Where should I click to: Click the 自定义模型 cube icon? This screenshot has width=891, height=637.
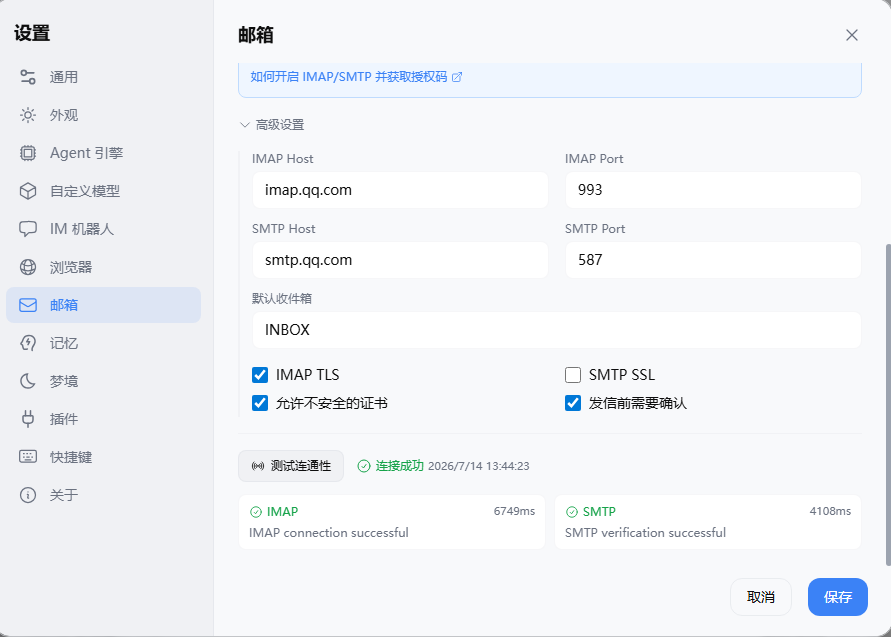coord(28,191)
